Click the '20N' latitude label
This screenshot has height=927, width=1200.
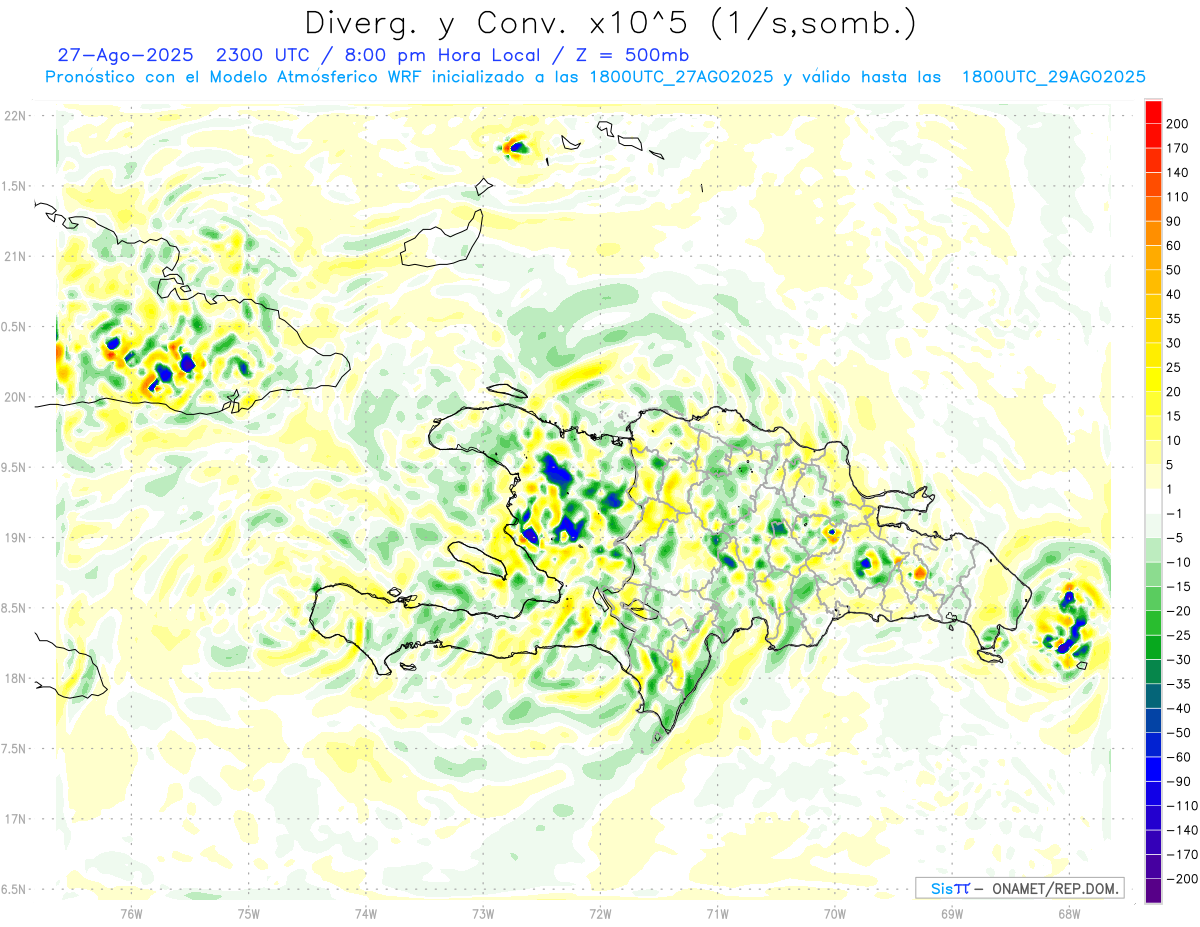17,397
